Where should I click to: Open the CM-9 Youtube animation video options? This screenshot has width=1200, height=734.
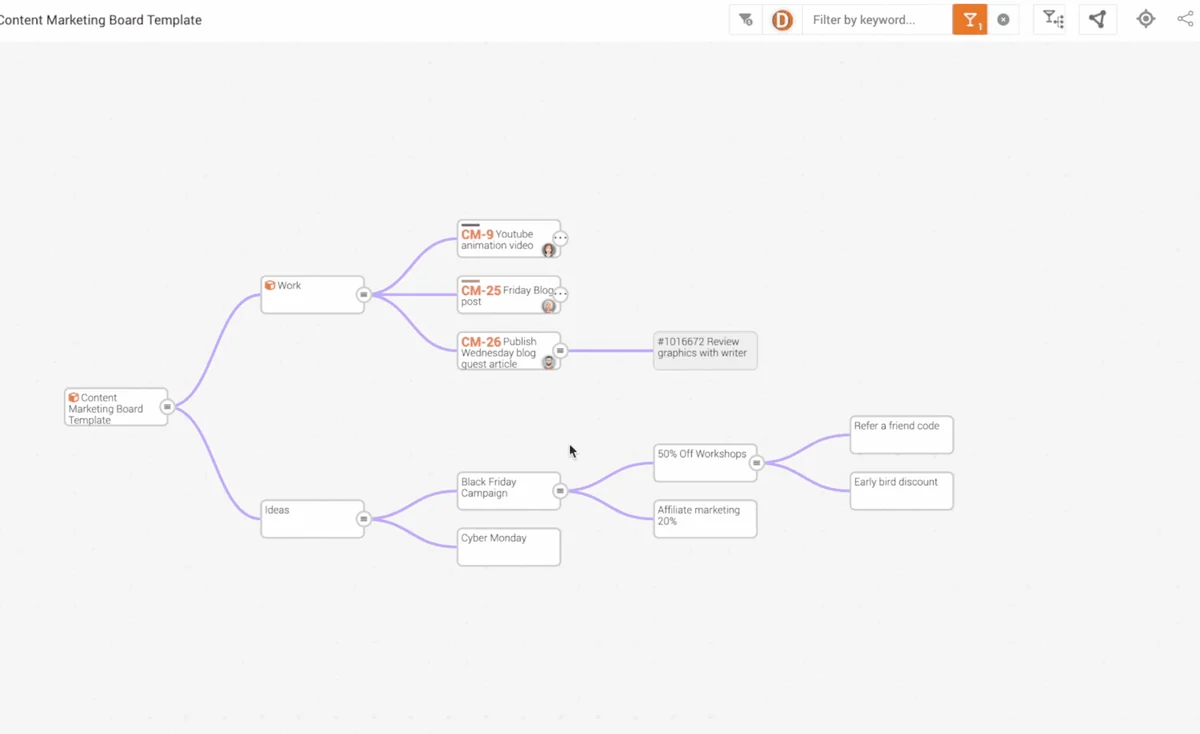point(561,239)
